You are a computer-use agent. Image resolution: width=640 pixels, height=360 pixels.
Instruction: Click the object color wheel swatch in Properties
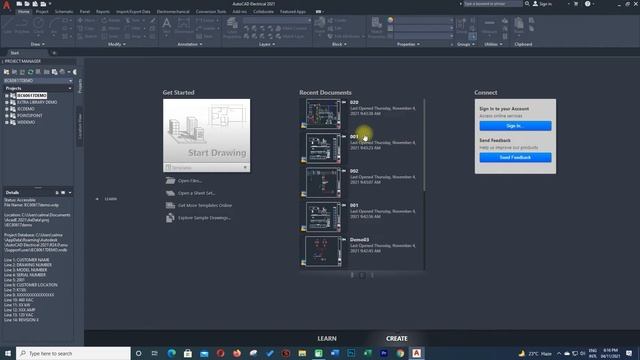pos(391,20)
